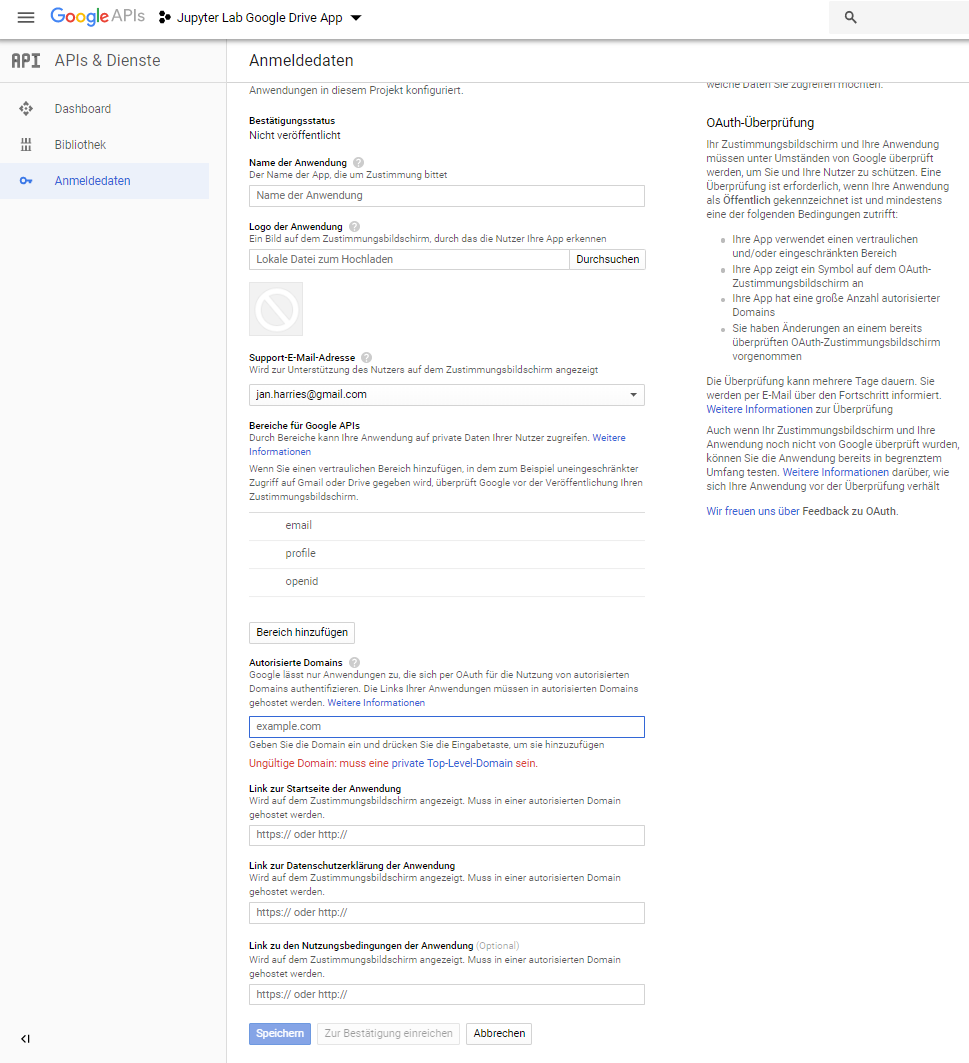Collapse the sidebar with the arrow icon
The width and height of the screenshot is (969, 1063).
(25, 1039)
